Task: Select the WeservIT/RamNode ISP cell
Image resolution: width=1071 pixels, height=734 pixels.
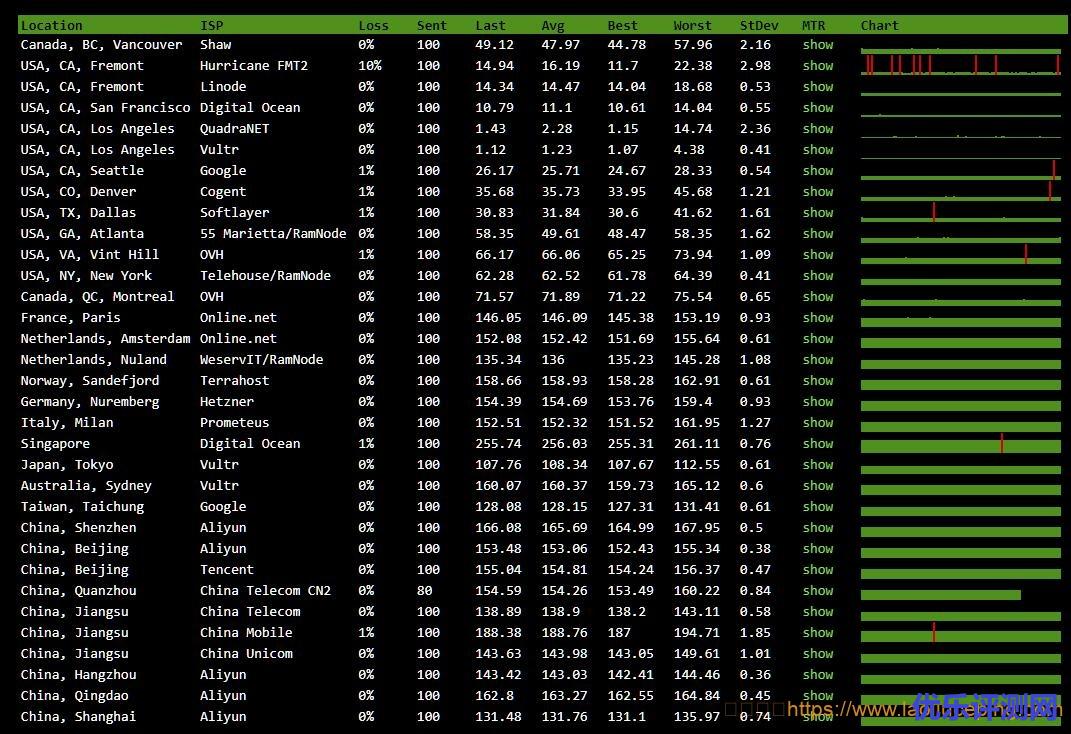Action: click(261, 360)
